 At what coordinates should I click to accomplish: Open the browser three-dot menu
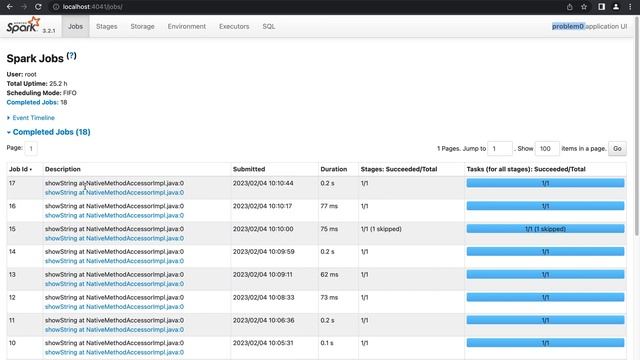(630, 7)
